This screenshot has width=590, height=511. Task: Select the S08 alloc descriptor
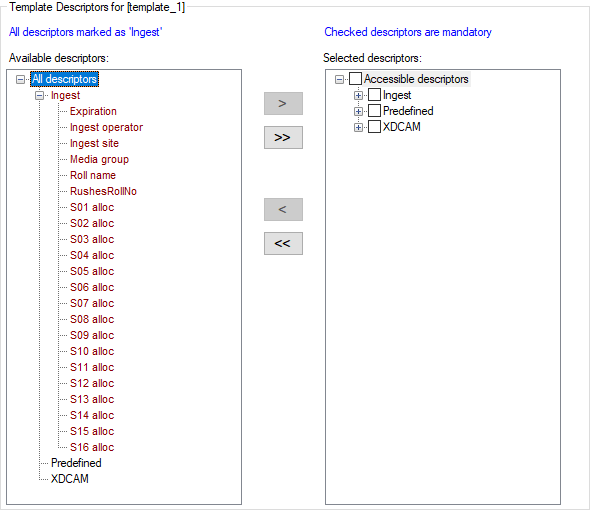click(x=92, y=319)
